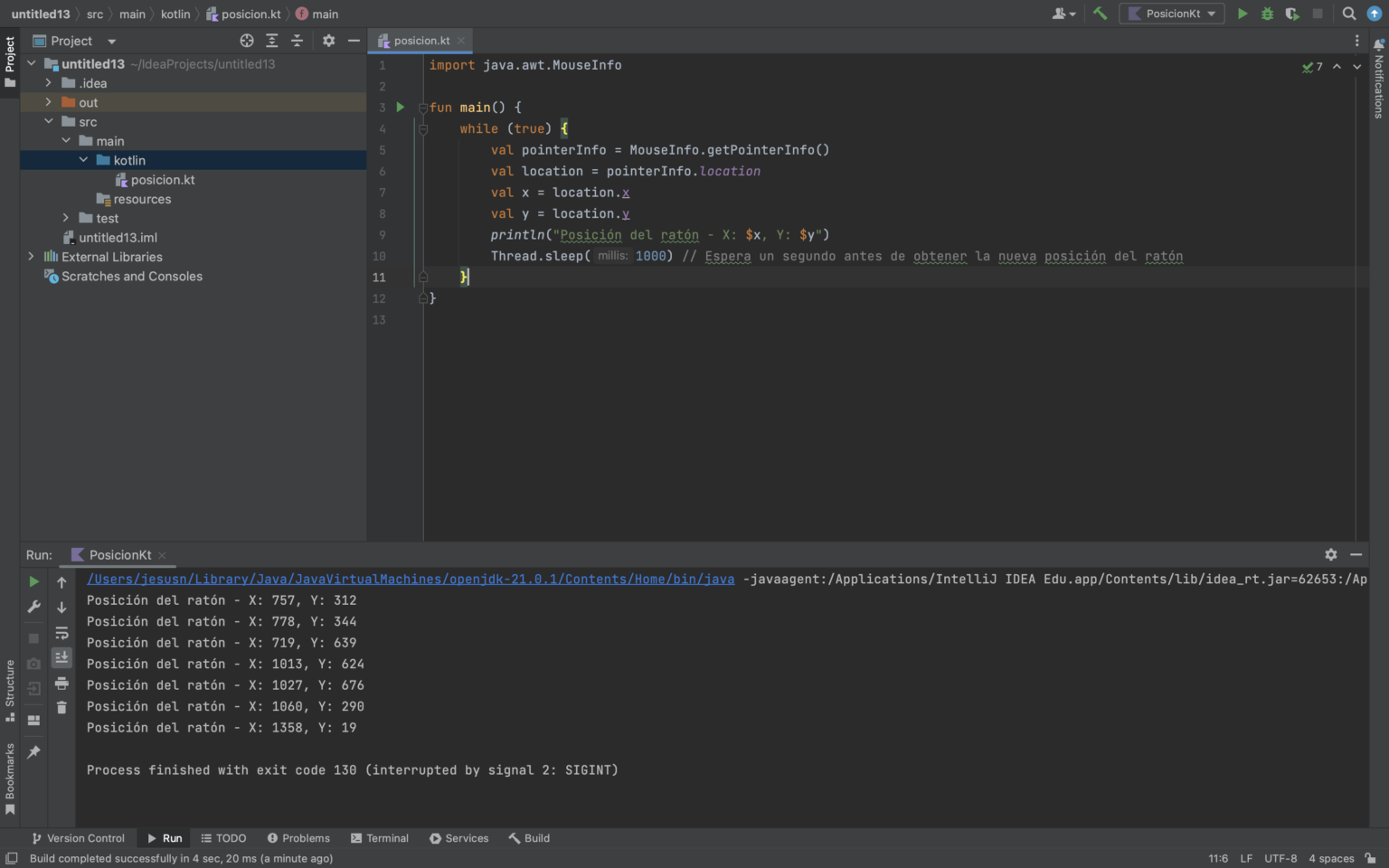Switch to the Problems tab

[x=298, y=838]
